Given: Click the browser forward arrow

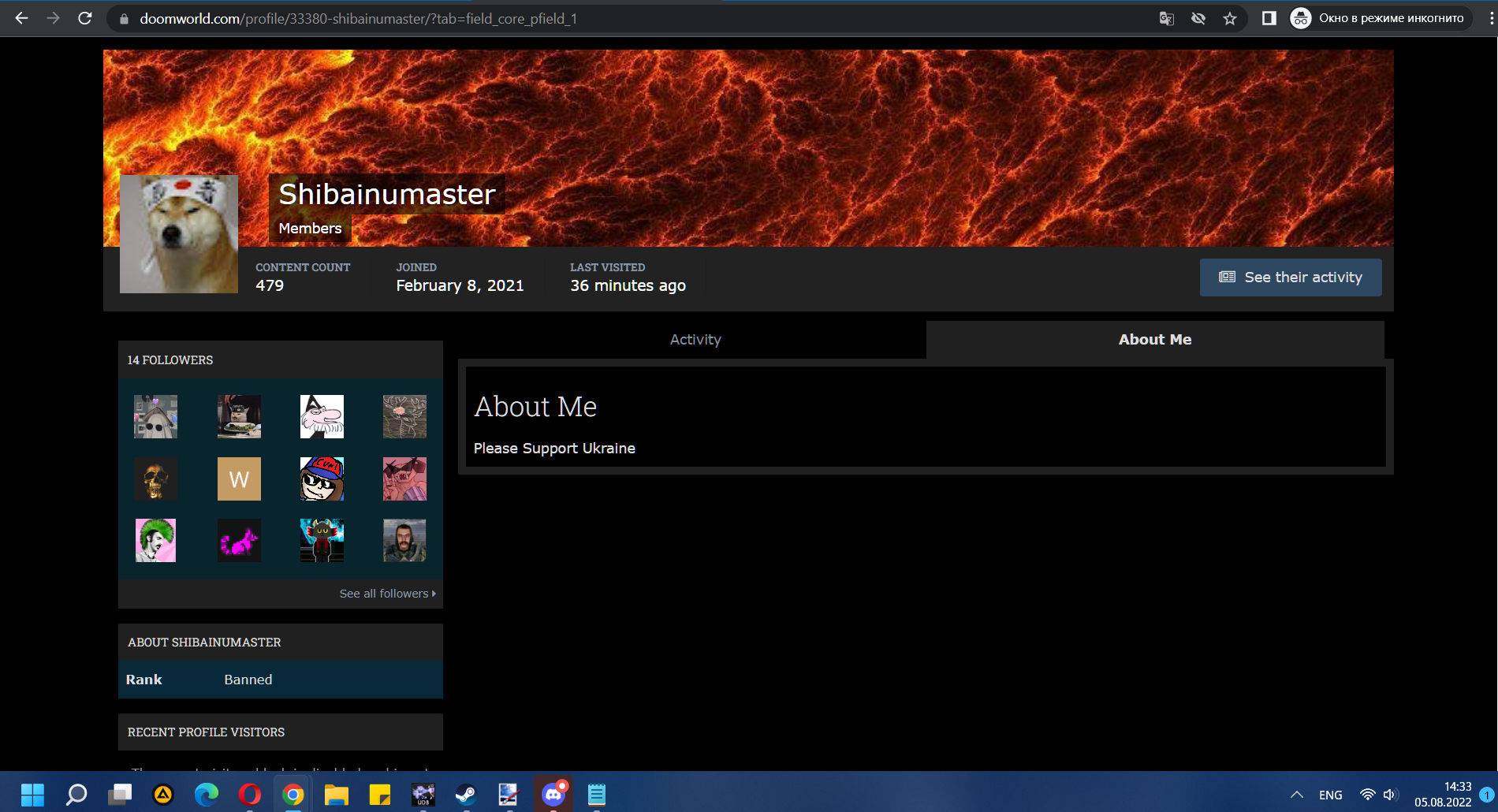Looking at the screenshot, I should [x=53, y=18].
